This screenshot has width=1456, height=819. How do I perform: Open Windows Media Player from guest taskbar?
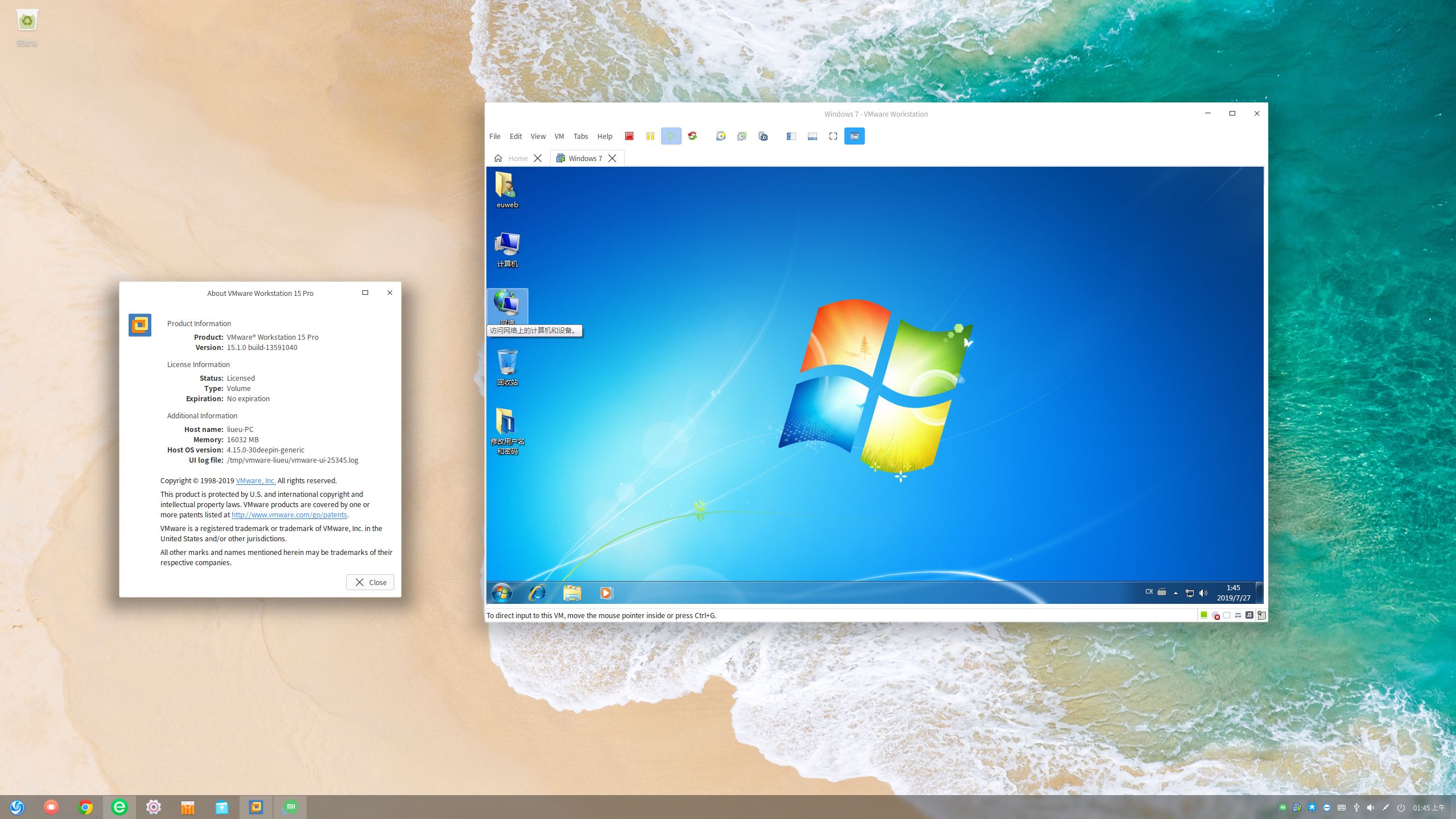[x=607, y=593]
